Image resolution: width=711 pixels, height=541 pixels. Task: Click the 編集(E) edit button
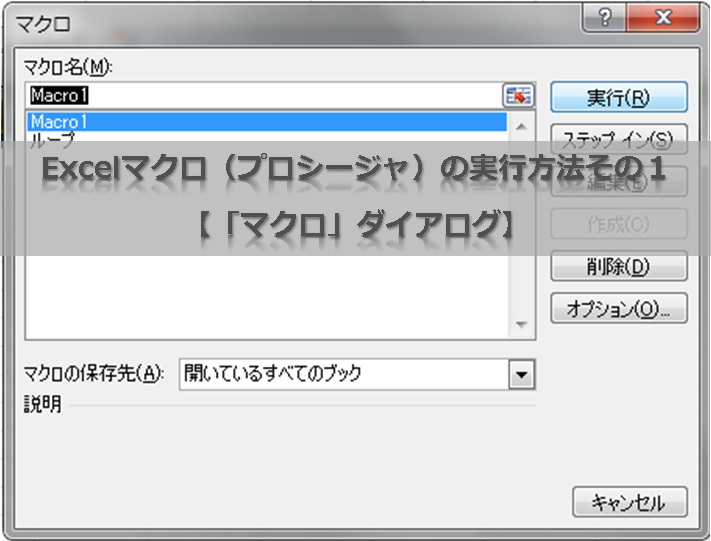tap(619, 181)
